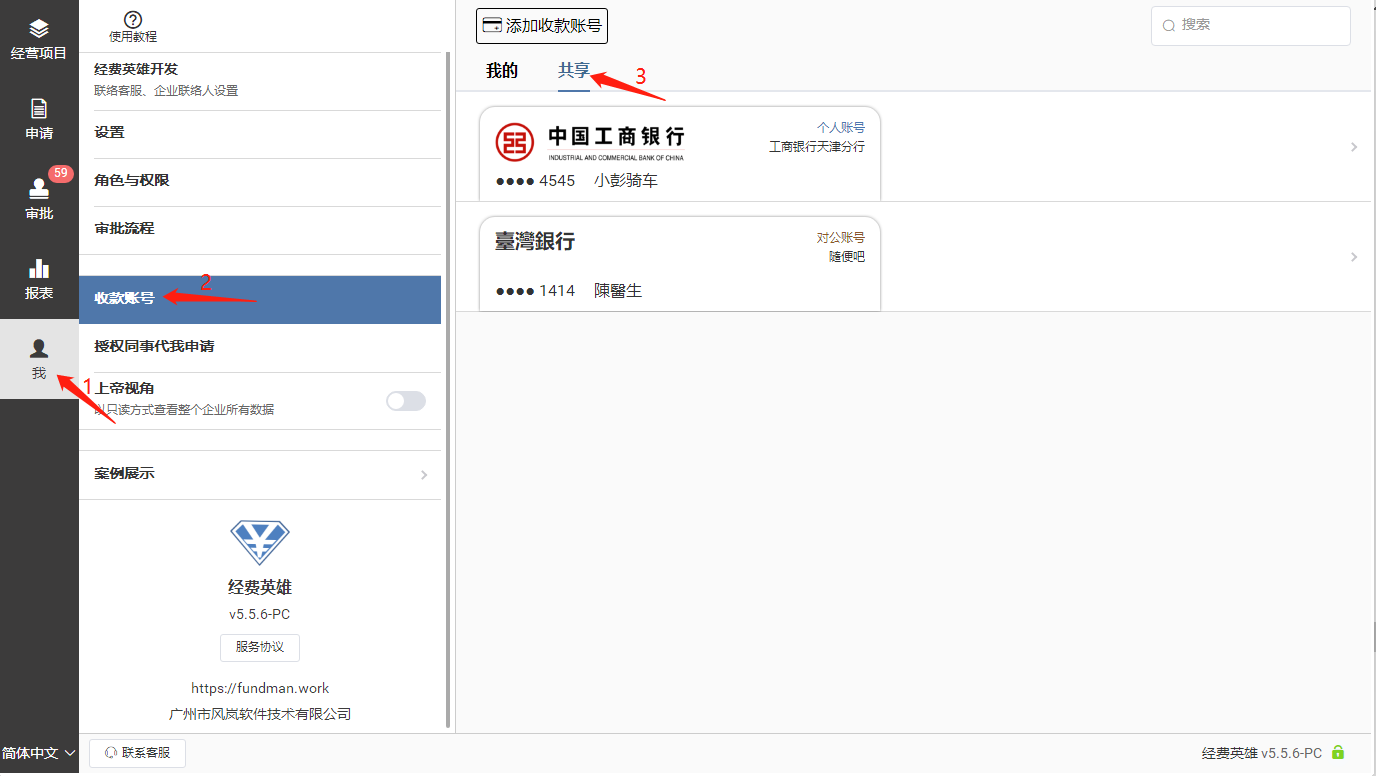Click the green lock status icon
This screenshot has height=776, width=1376.
[1338, 753]
